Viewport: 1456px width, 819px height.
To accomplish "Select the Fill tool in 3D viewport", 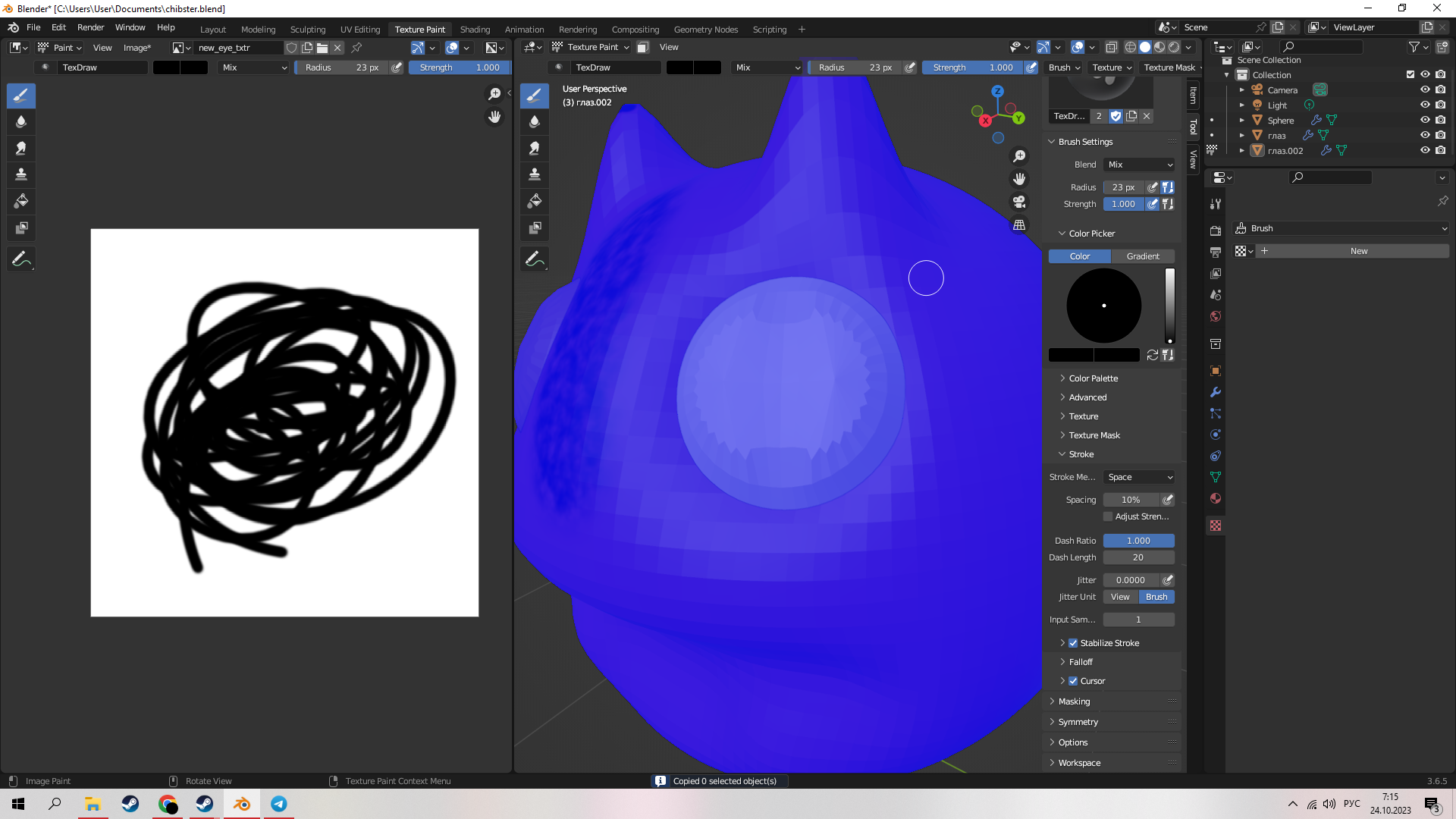I will click(535, 201).
